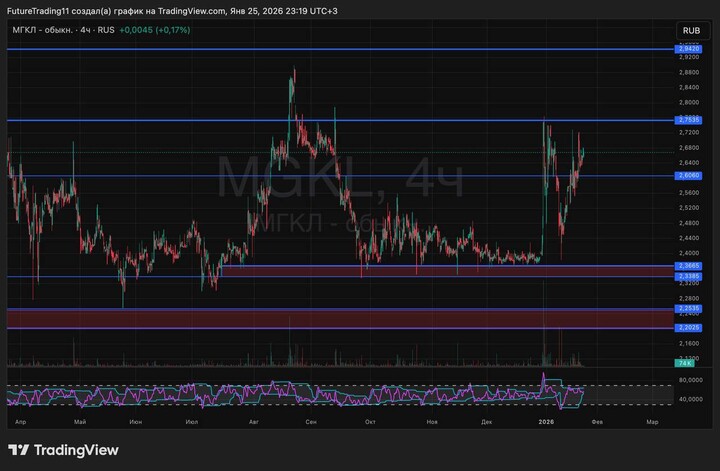
Task: Open the RUB currency selector
Action: coord(690,31)
